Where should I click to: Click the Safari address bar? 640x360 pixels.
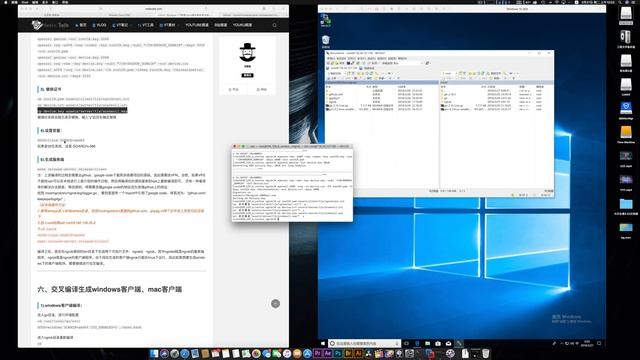pos(153,9)
